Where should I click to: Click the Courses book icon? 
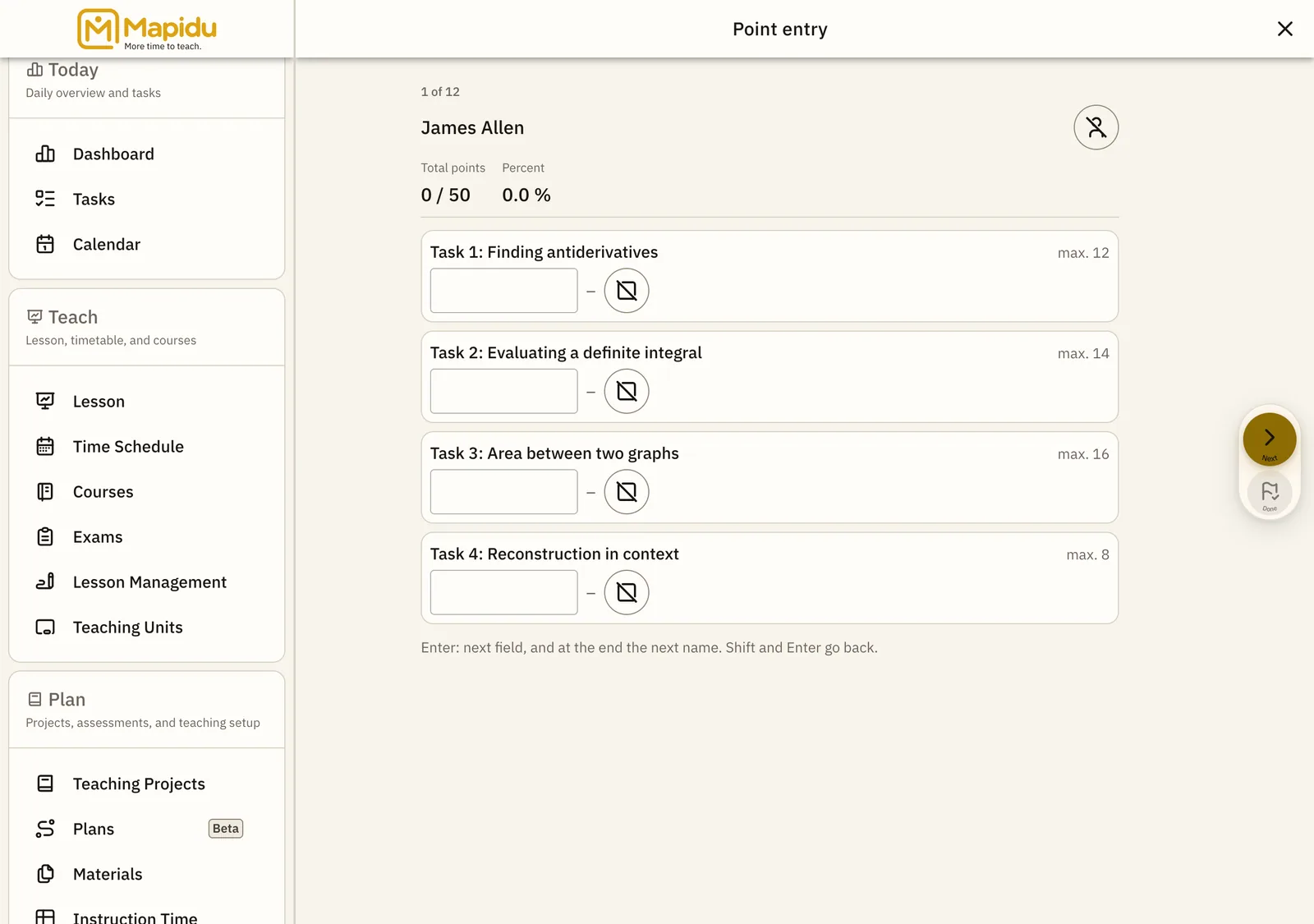[45, 492]
